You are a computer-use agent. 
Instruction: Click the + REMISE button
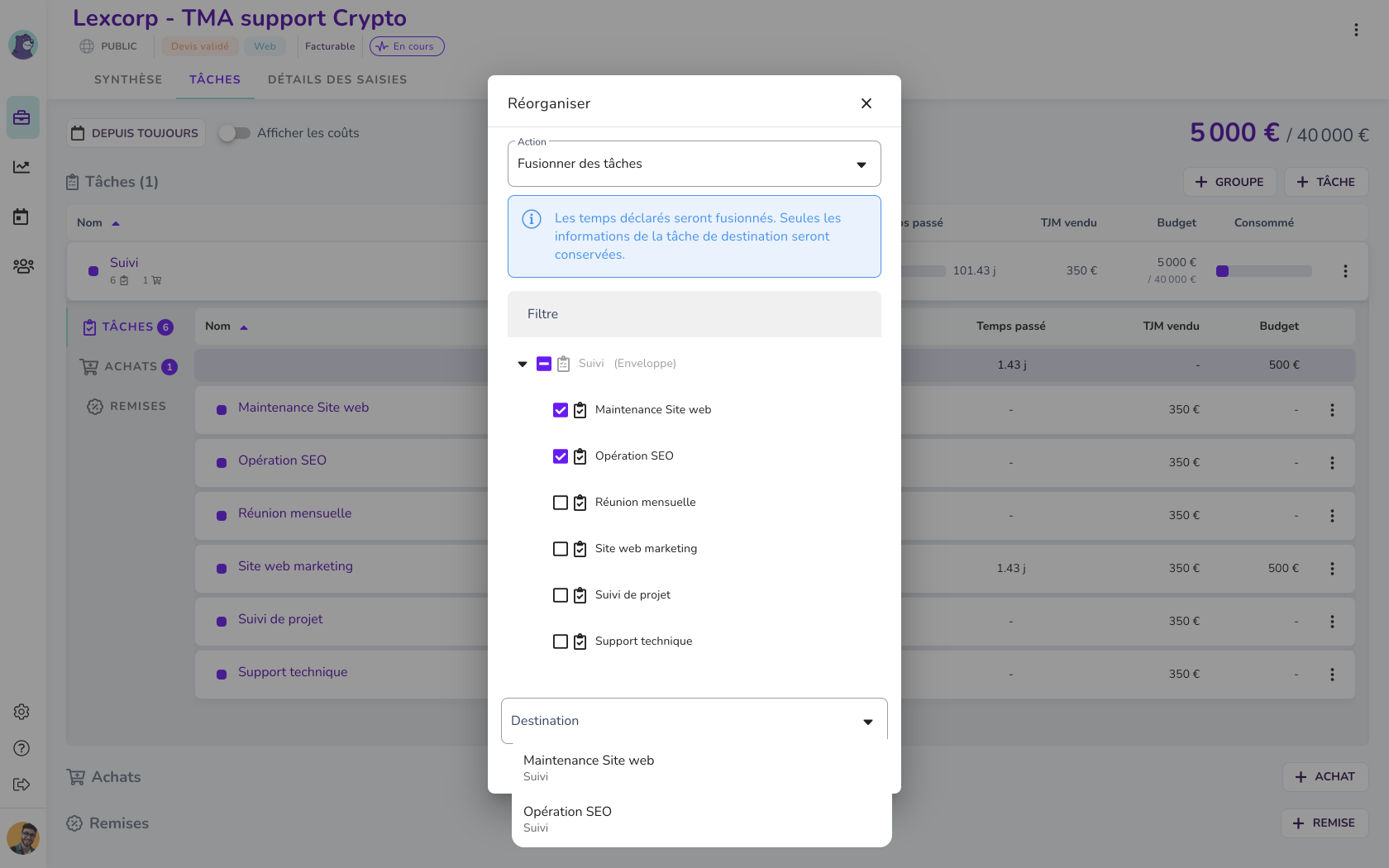click(1325, 823)
